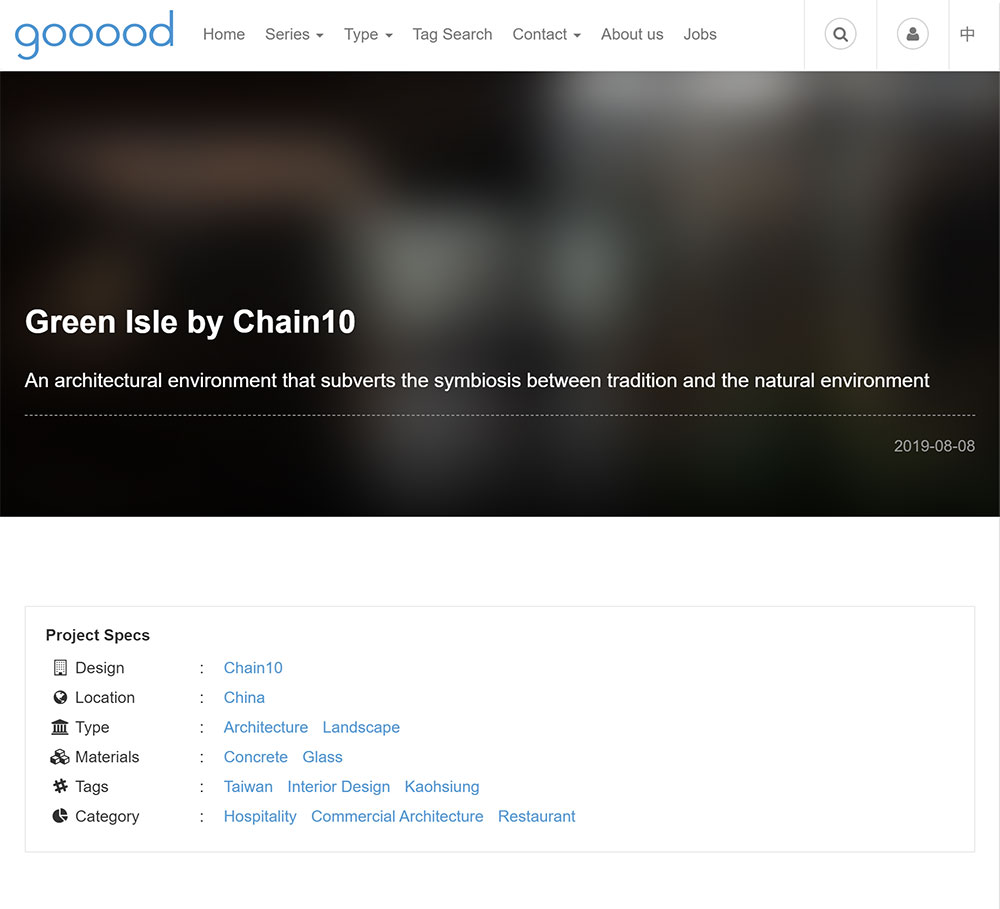Click the article subtitle about symbiosis
The width and height of the screenshot is (1000, 909).
(x=477, y=381)
